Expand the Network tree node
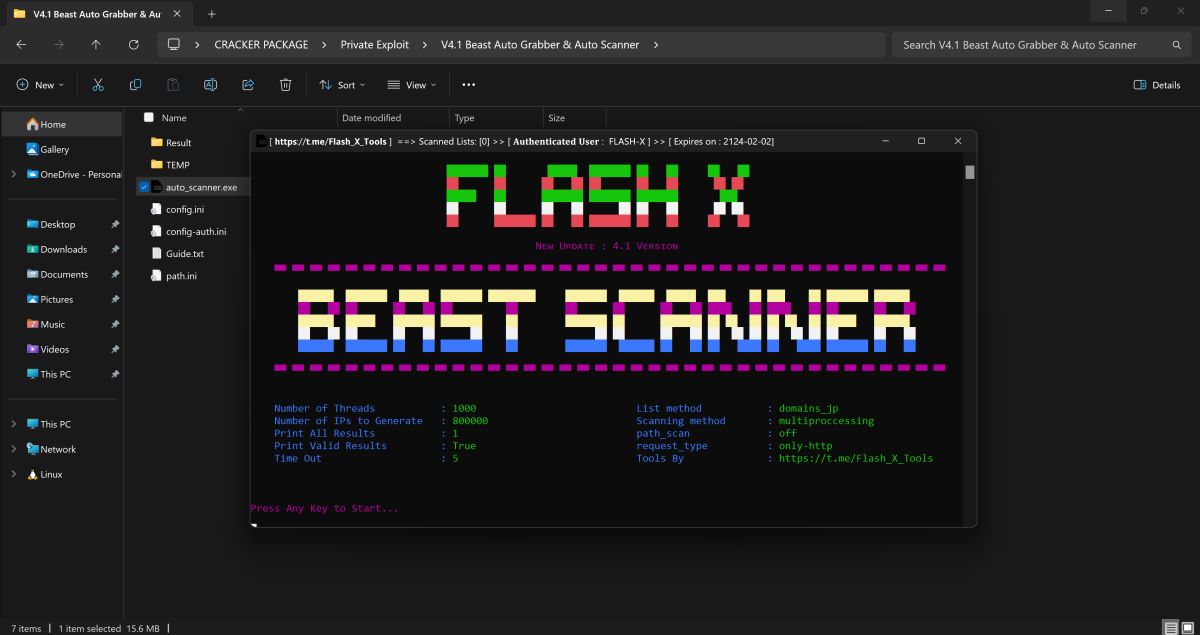The width and height of the screenshot is (1200, 635). [13, 449]
